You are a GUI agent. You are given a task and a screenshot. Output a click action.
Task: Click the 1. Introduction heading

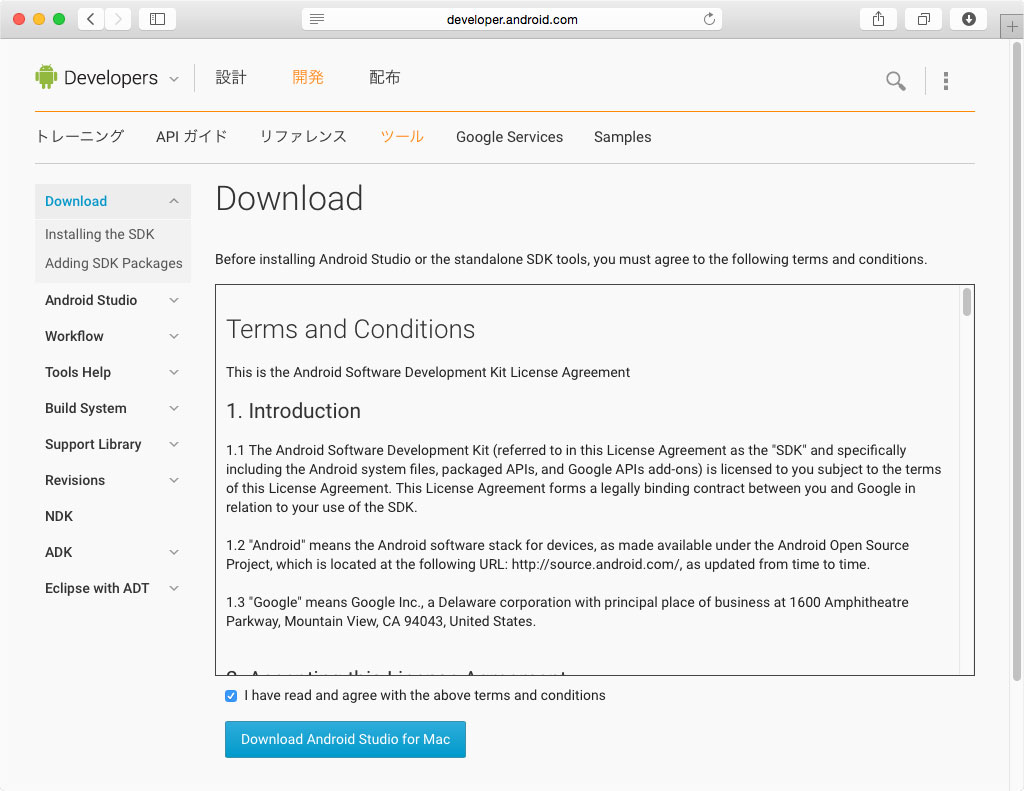(x=293, y=411)
